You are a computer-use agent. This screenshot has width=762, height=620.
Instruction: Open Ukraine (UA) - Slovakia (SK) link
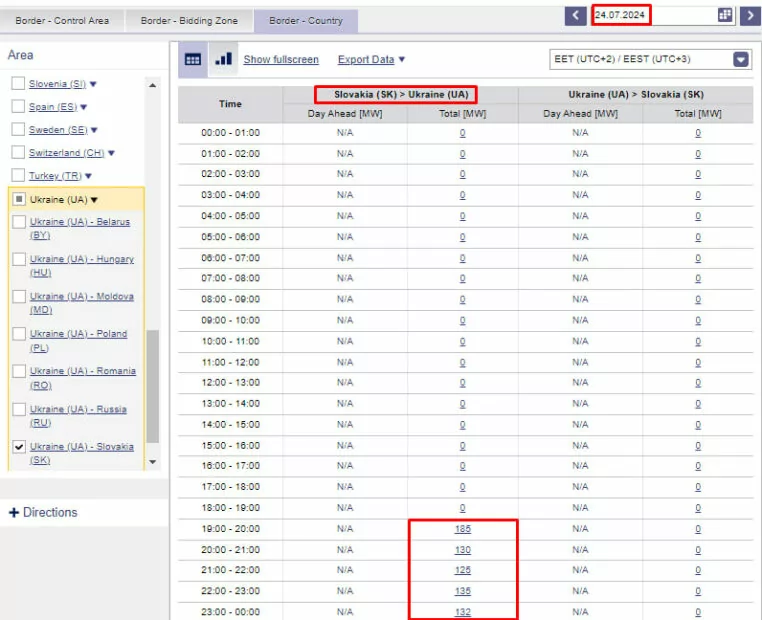click(x=82, y=453)
